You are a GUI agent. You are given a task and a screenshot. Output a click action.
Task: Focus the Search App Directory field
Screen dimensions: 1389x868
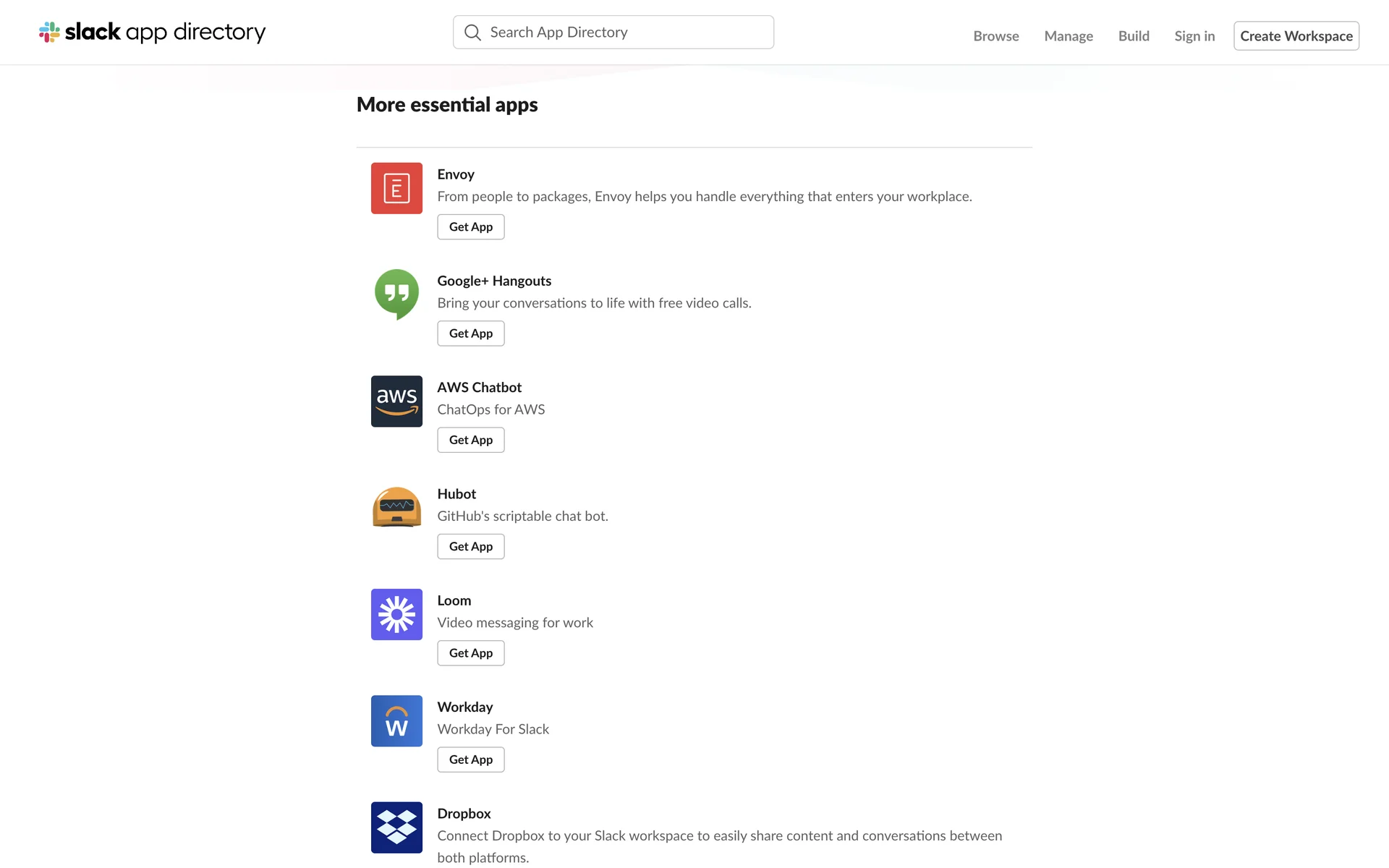coord(622,33)
